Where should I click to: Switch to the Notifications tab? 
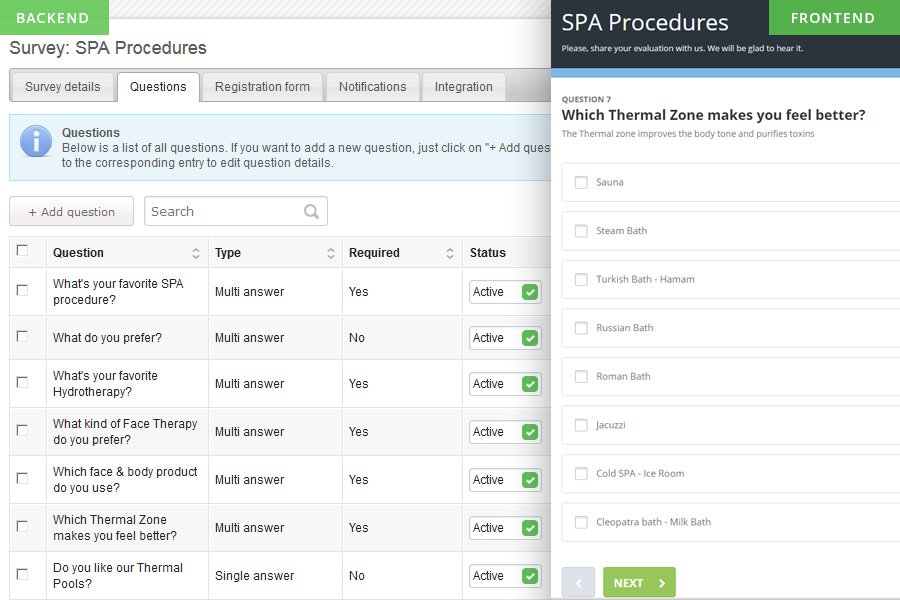373,87
